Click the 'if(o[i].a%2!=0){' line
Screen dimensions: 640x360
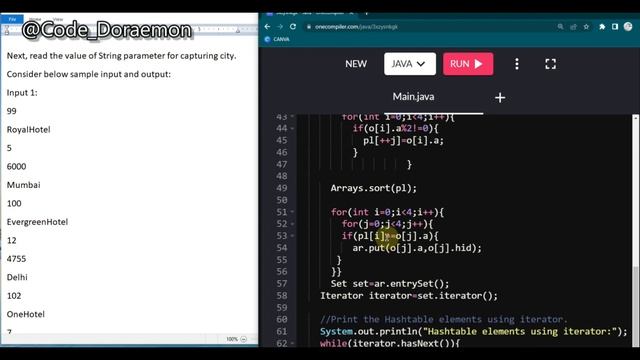[x=396, y=128]
